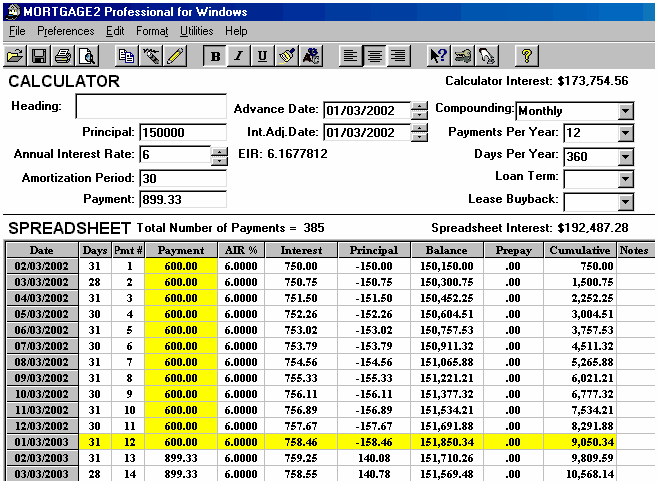Click the yellow pencil edit icon

tap(176, 55)
